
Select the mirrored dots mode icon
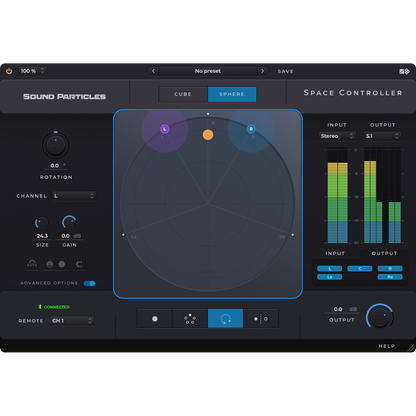[x=261, y=319]
